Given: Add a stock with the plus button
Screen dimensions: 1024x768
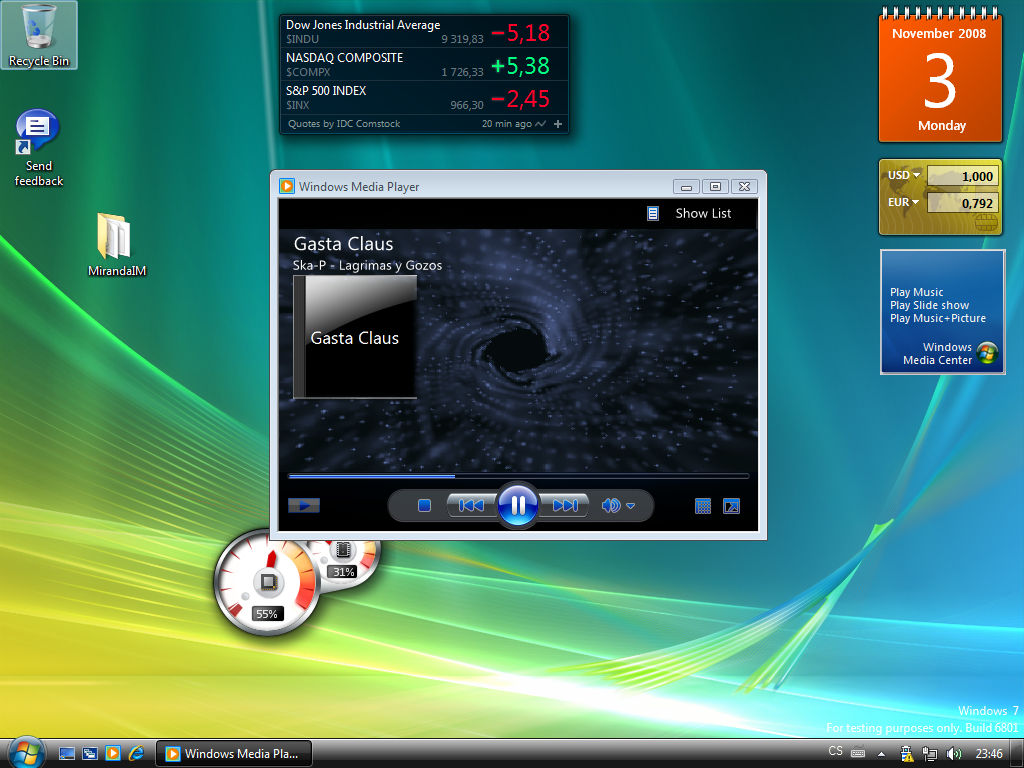Looking at the screenshot, I should coord(558,123).
